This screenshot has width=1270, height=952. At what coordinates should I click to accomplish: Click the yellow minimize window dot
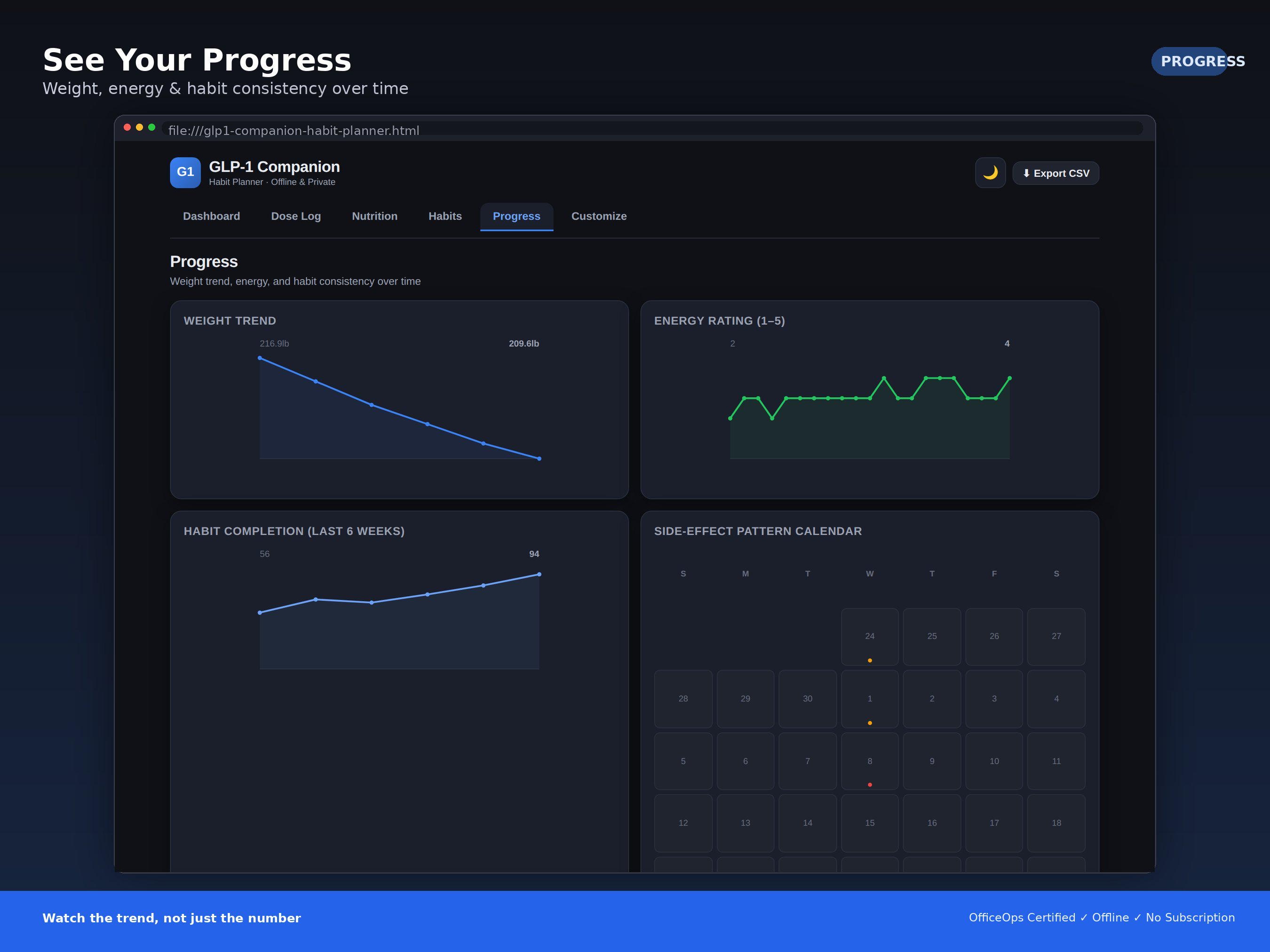pyautogui.click(x=140, y=127)
